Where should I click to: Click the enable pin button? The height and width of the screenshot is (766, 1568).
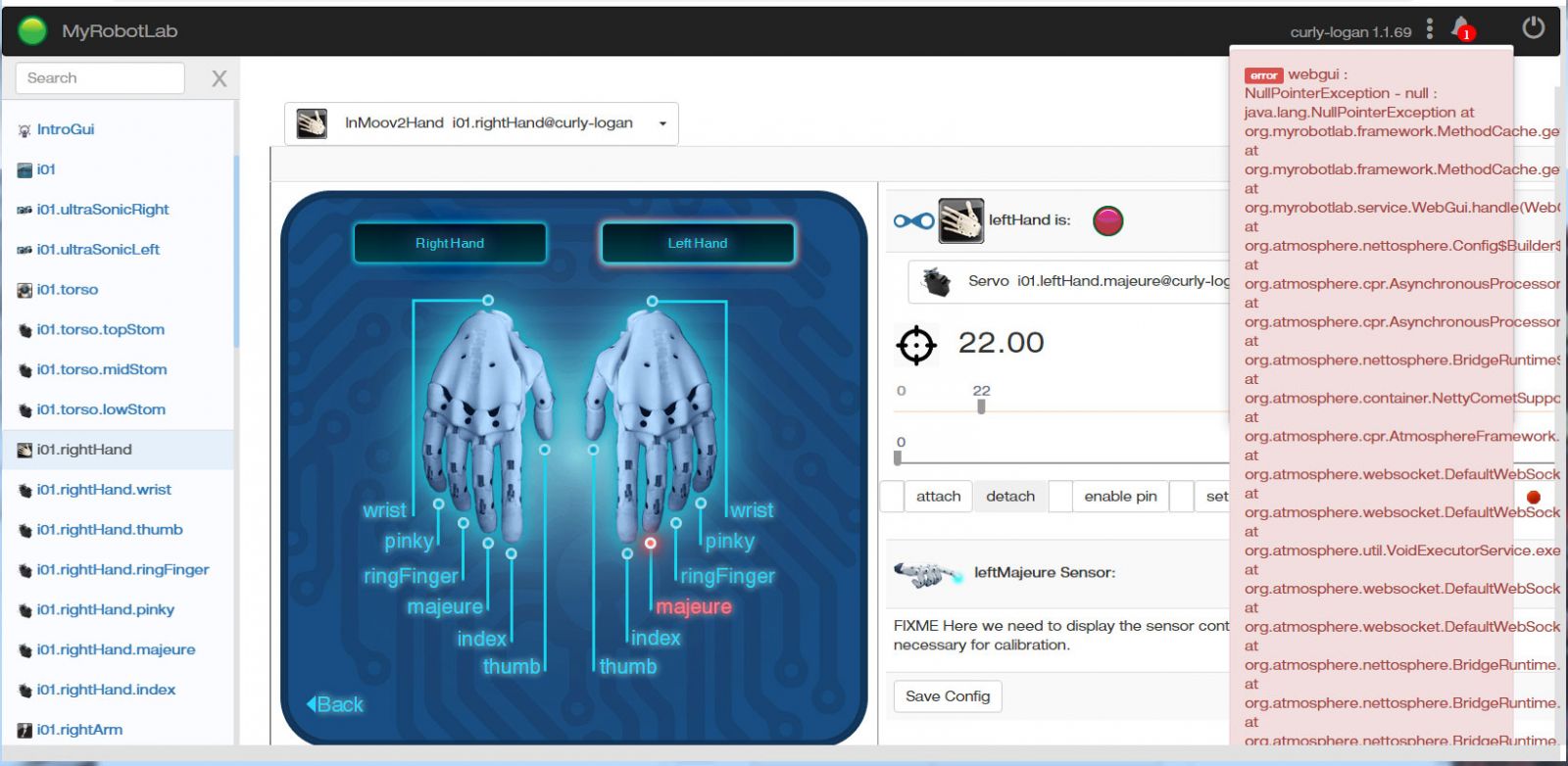(1120, 497)
